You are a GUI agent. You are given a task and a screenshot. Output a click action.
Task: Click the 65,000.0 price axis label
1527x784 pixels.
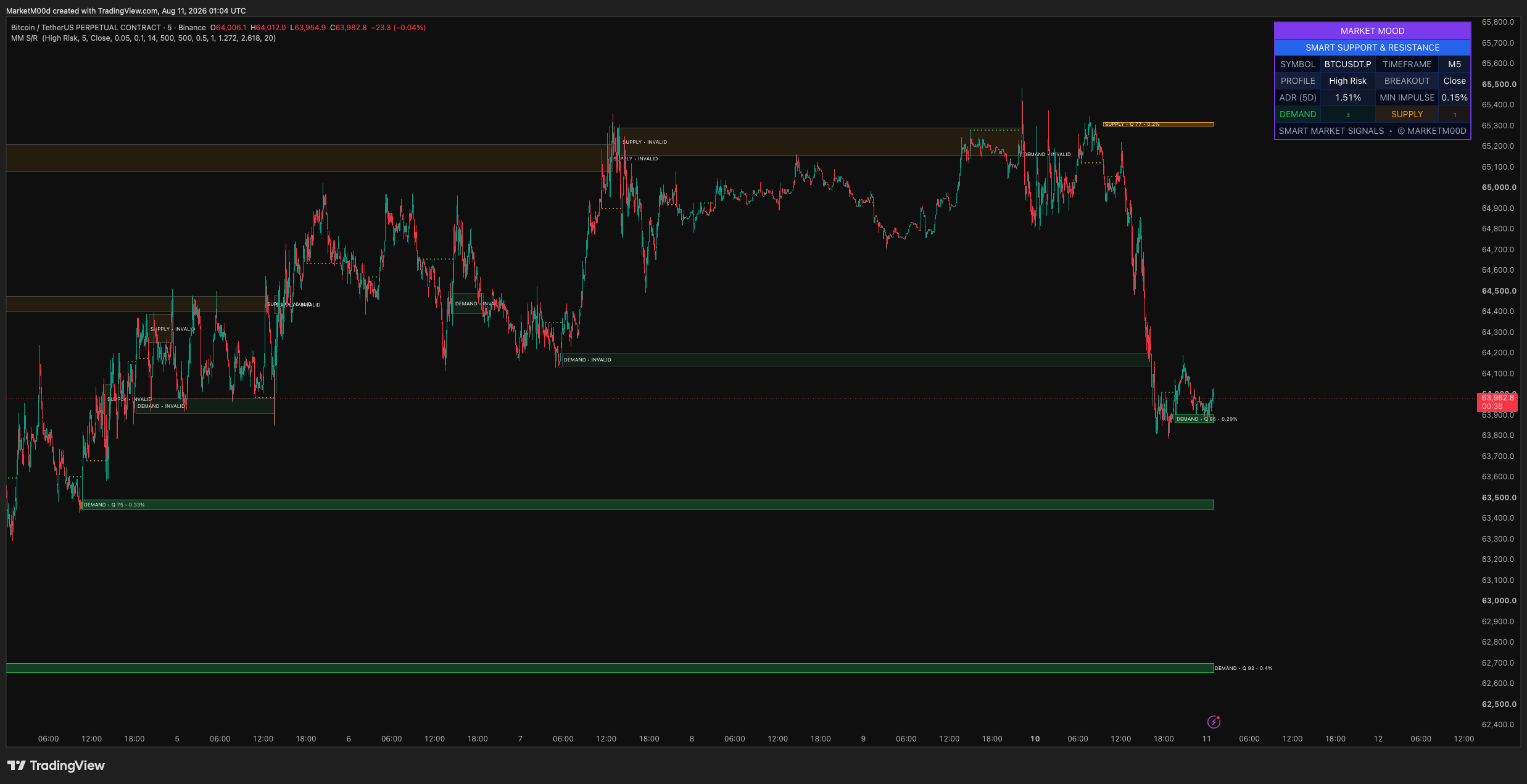(x=1499, y=188)
